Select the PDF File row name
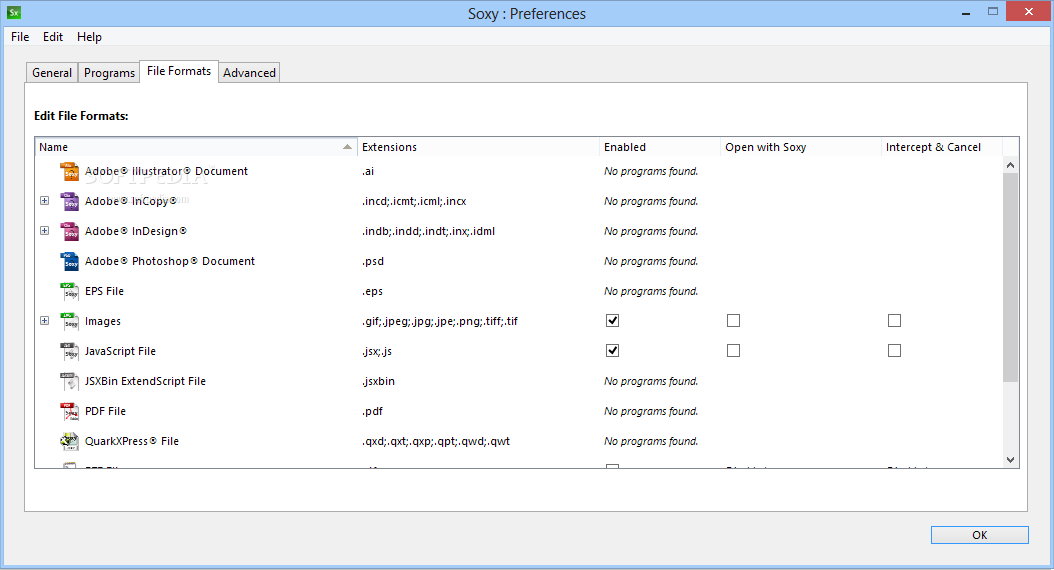1054x570 pixels. [x=106, y=411]
